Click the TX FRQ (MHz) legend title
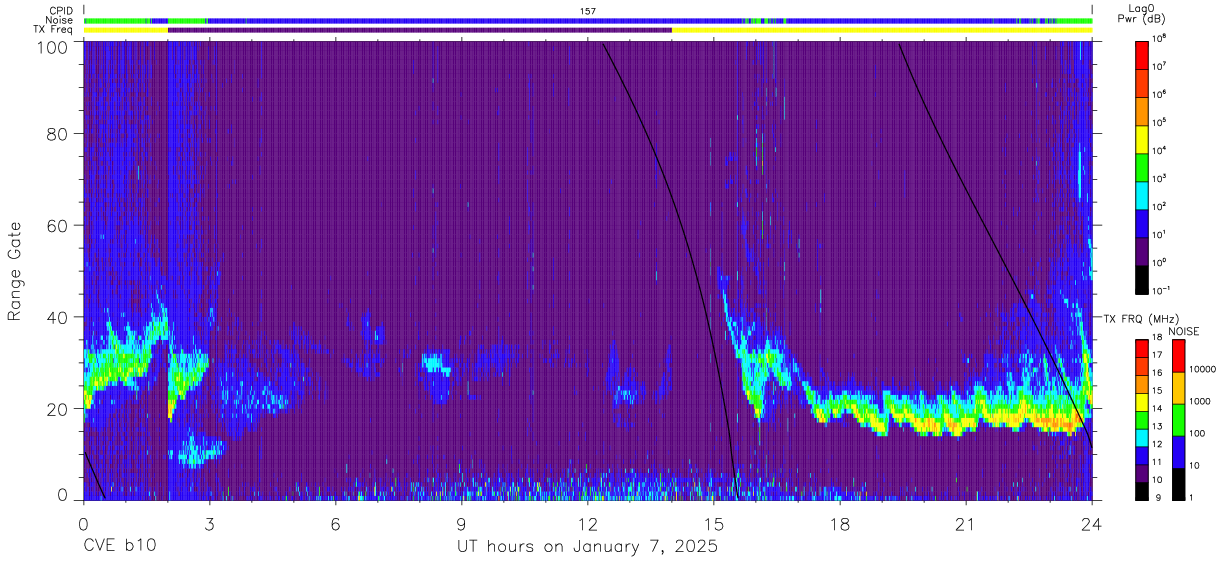The height and width of the screenshot is (567, 1228). [x=1139, y=318]
